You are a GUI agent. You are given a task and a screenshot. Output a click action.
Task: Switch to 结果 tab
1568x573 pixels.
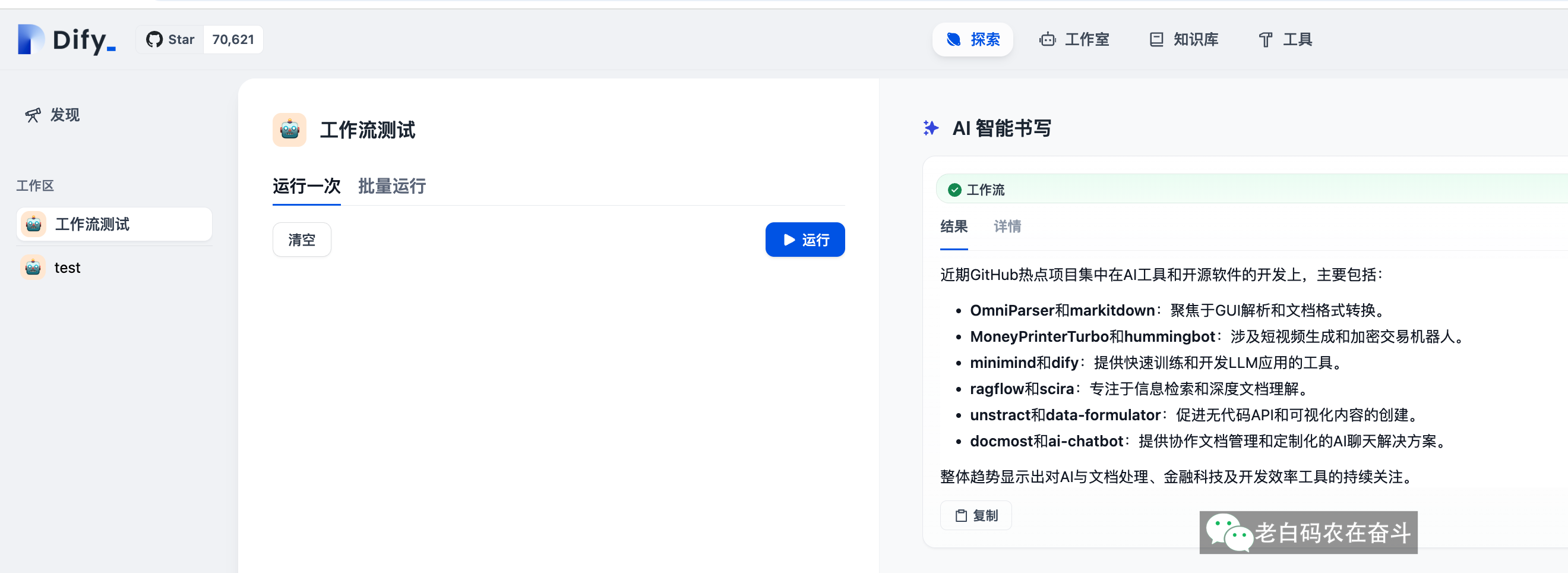(953, 226)
